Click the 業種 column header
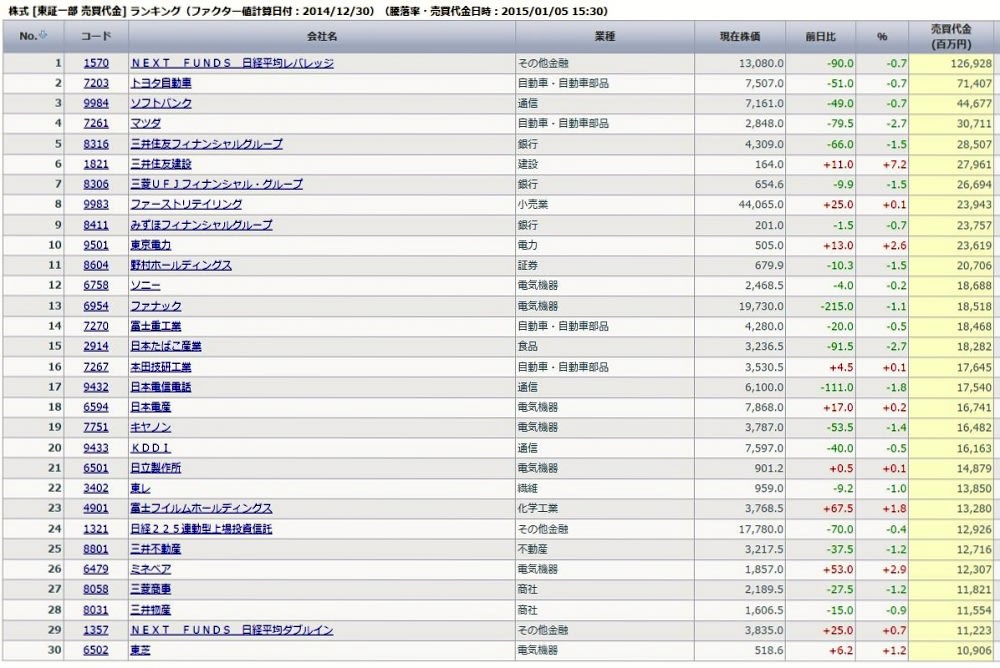This screenshot has width=1000, height=668. [x=605, y=36]
